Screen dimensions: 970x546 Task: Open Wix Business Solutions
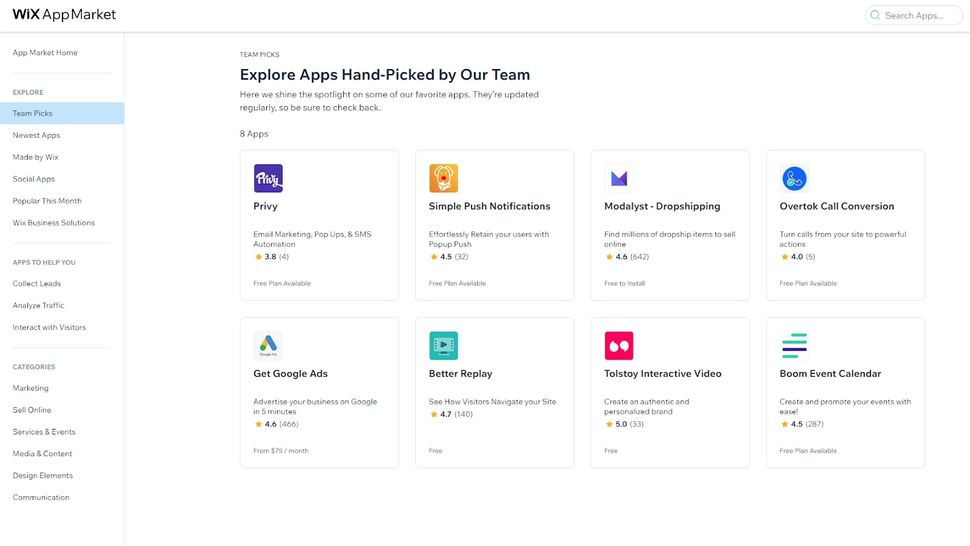(x=54, y=223)
